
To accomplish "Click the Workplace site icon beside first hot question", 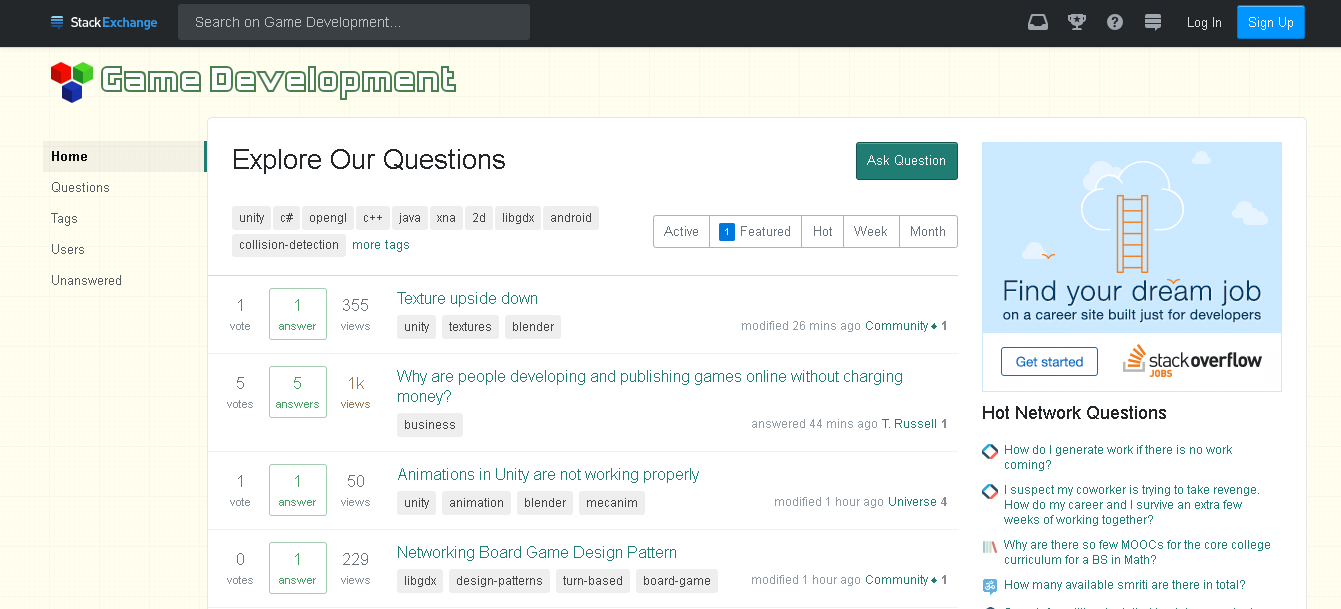I will [x=990, y=451].
